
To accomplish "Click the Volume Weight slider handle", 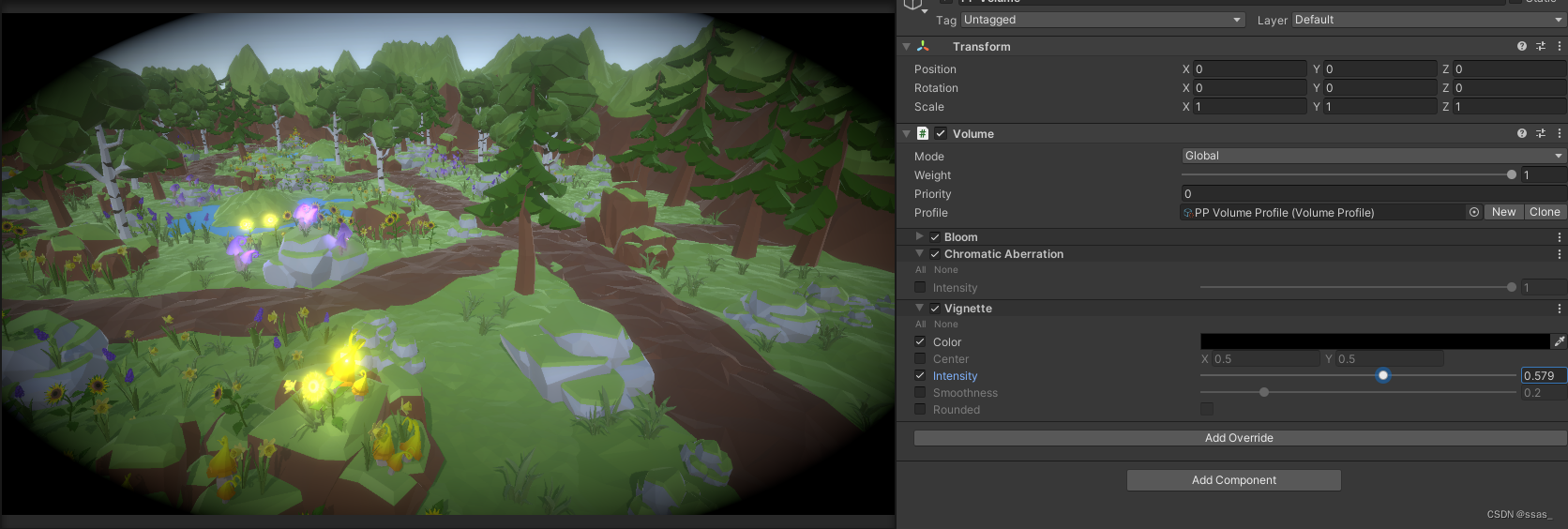I will coord(1511,174).
